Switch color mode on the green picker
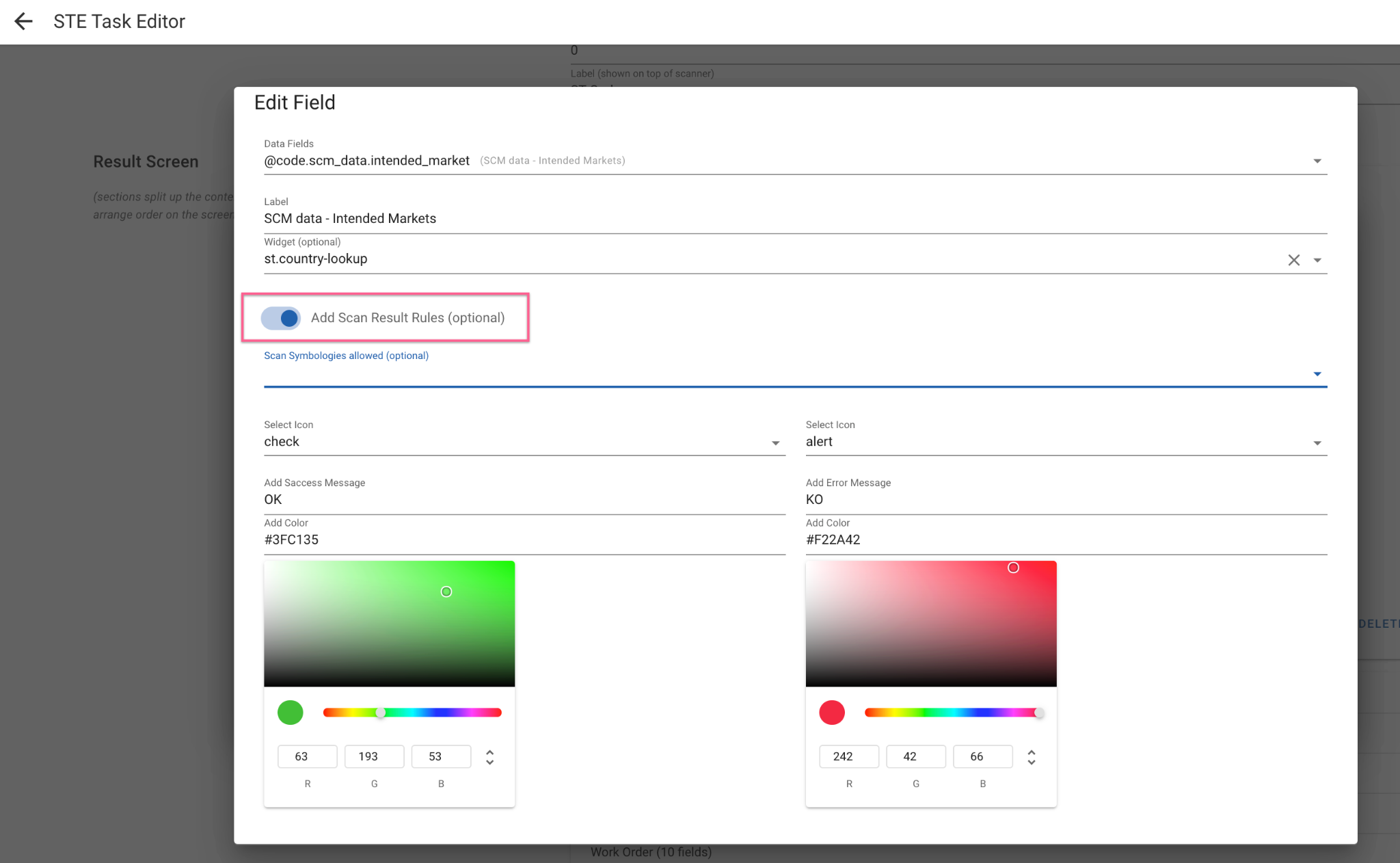 pos(489,757)
